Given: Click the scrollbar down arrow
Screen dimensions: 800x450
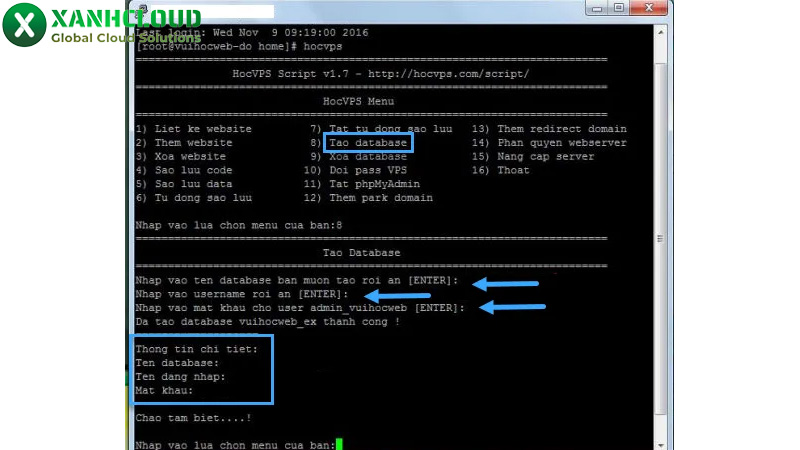Looking at the screenshot, I should click(660, 444).
